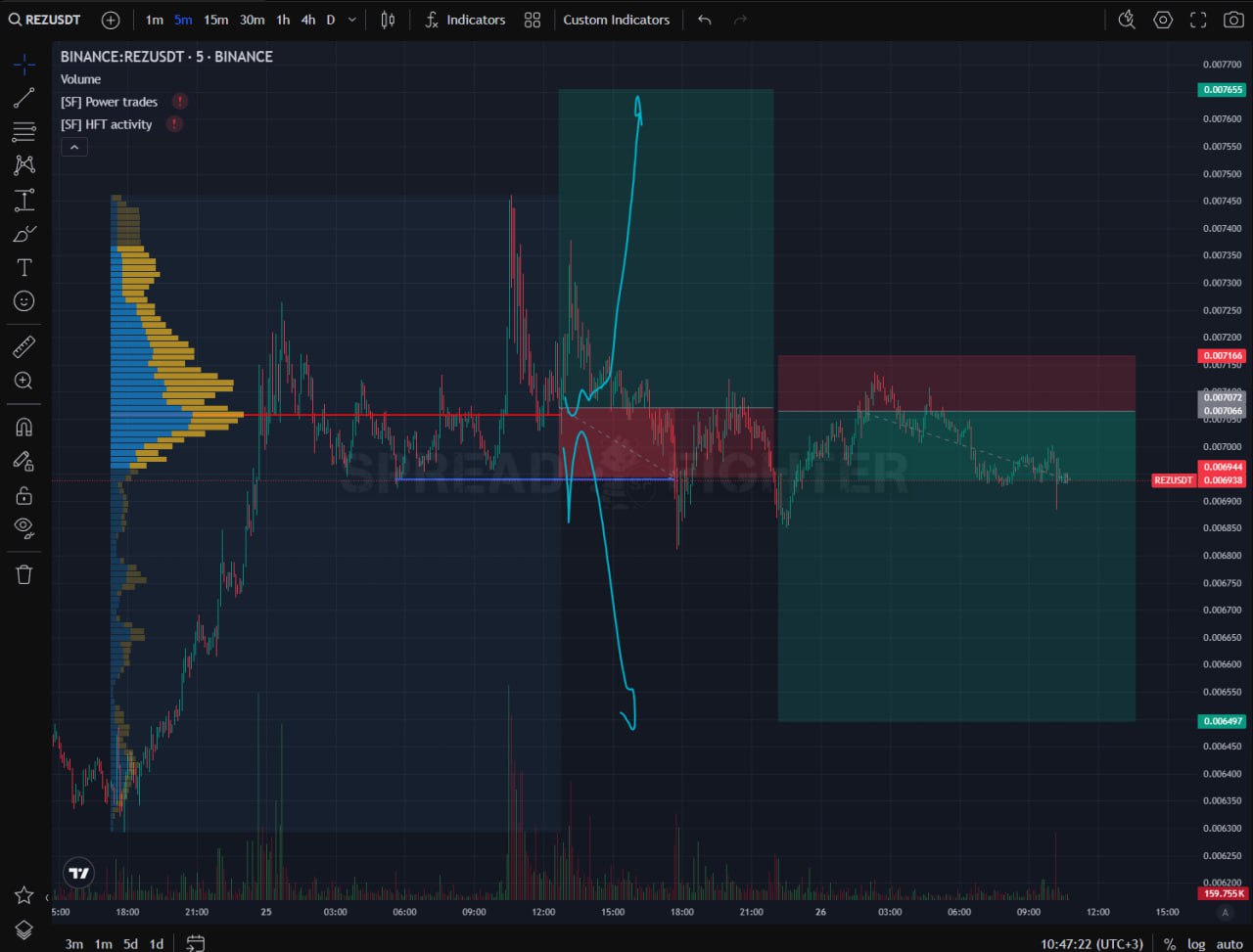Switch to the 15m timeframe

(215, 19)
